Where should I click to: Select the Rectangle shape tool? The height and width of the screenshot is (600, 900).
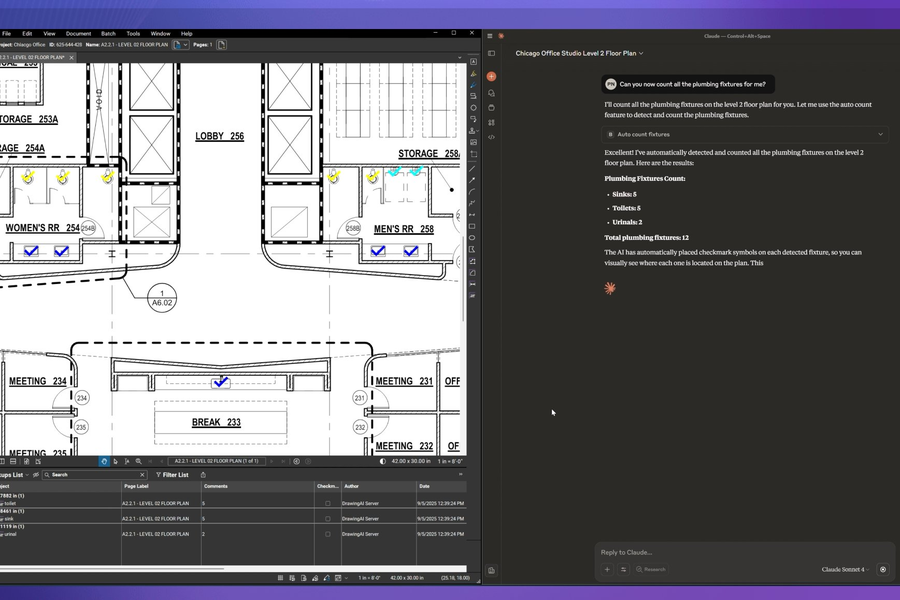472,226
